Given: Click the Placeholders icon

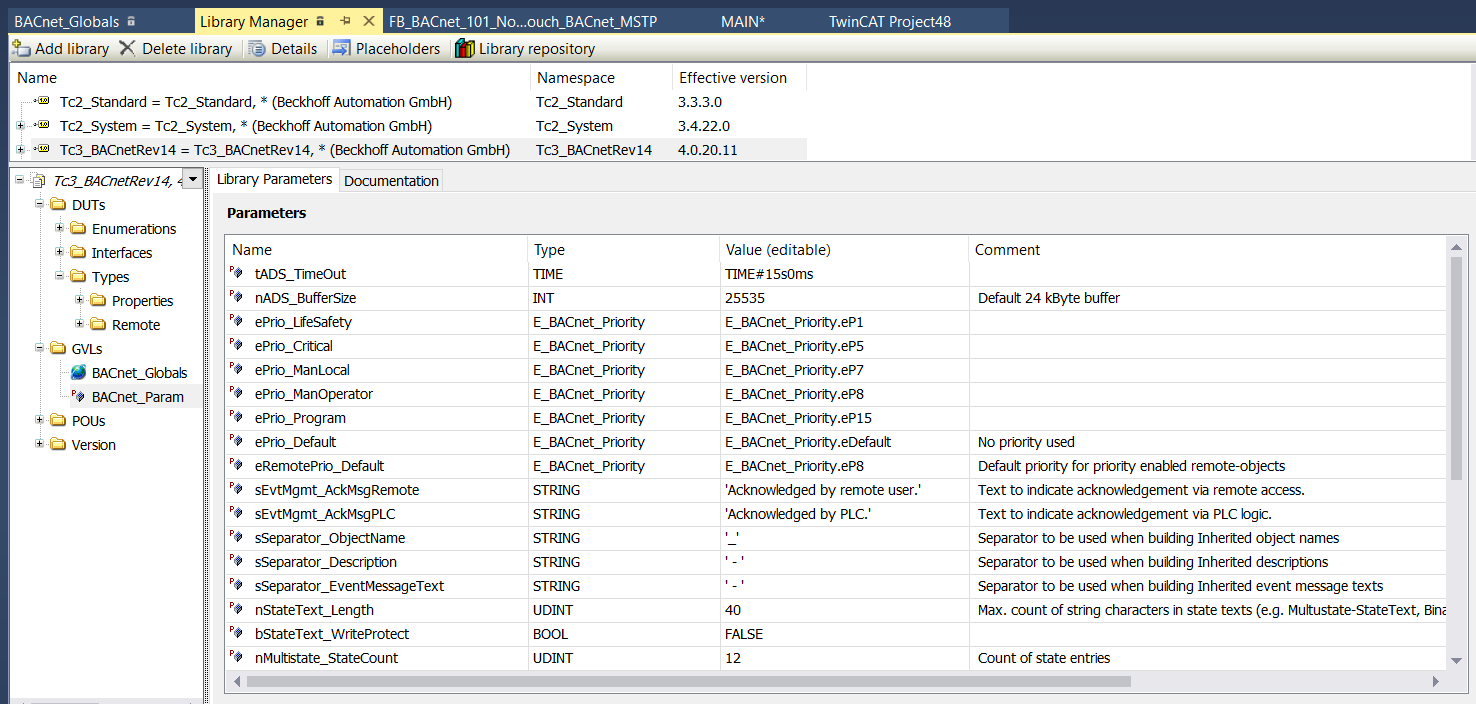Looking at the screenshot, I should [x=341, y=48].
